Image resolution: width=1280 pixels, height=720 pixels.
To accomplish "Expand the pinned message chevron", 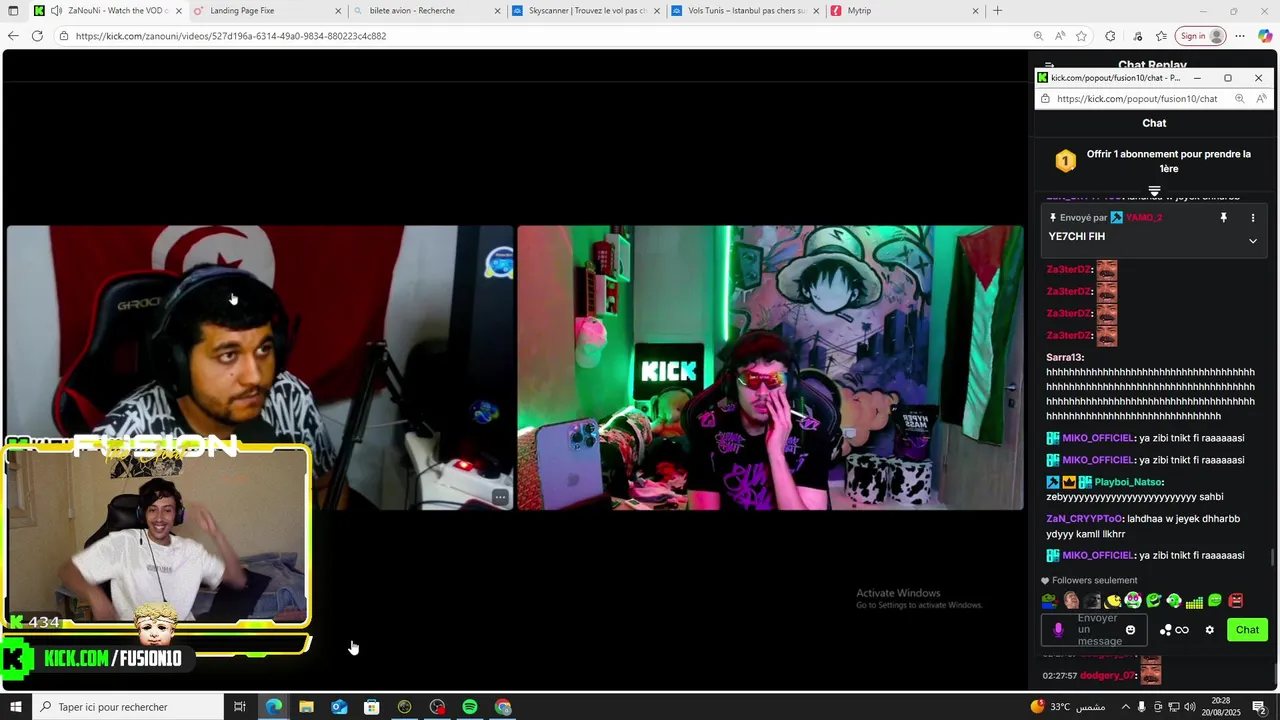I will (x=1252, y=241).
